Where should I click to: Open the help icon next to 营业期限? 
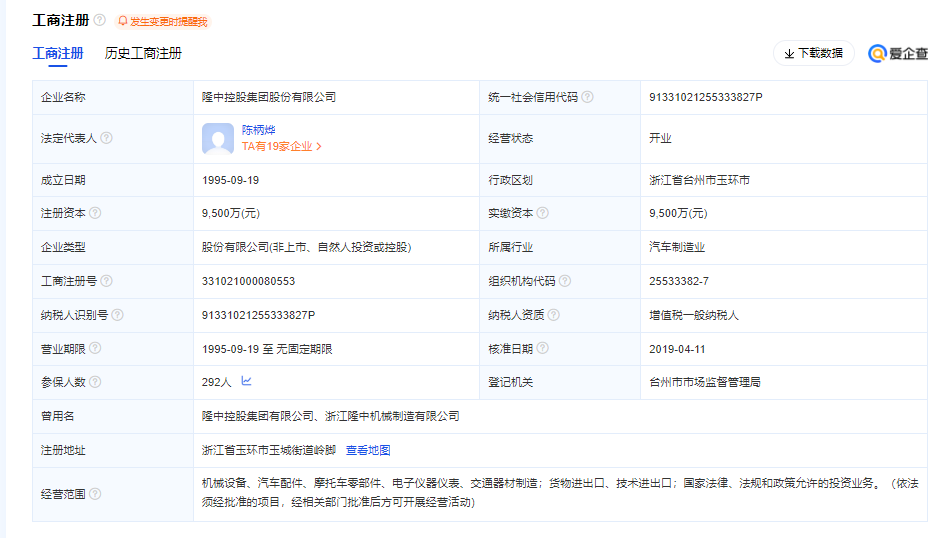point(95,348)
